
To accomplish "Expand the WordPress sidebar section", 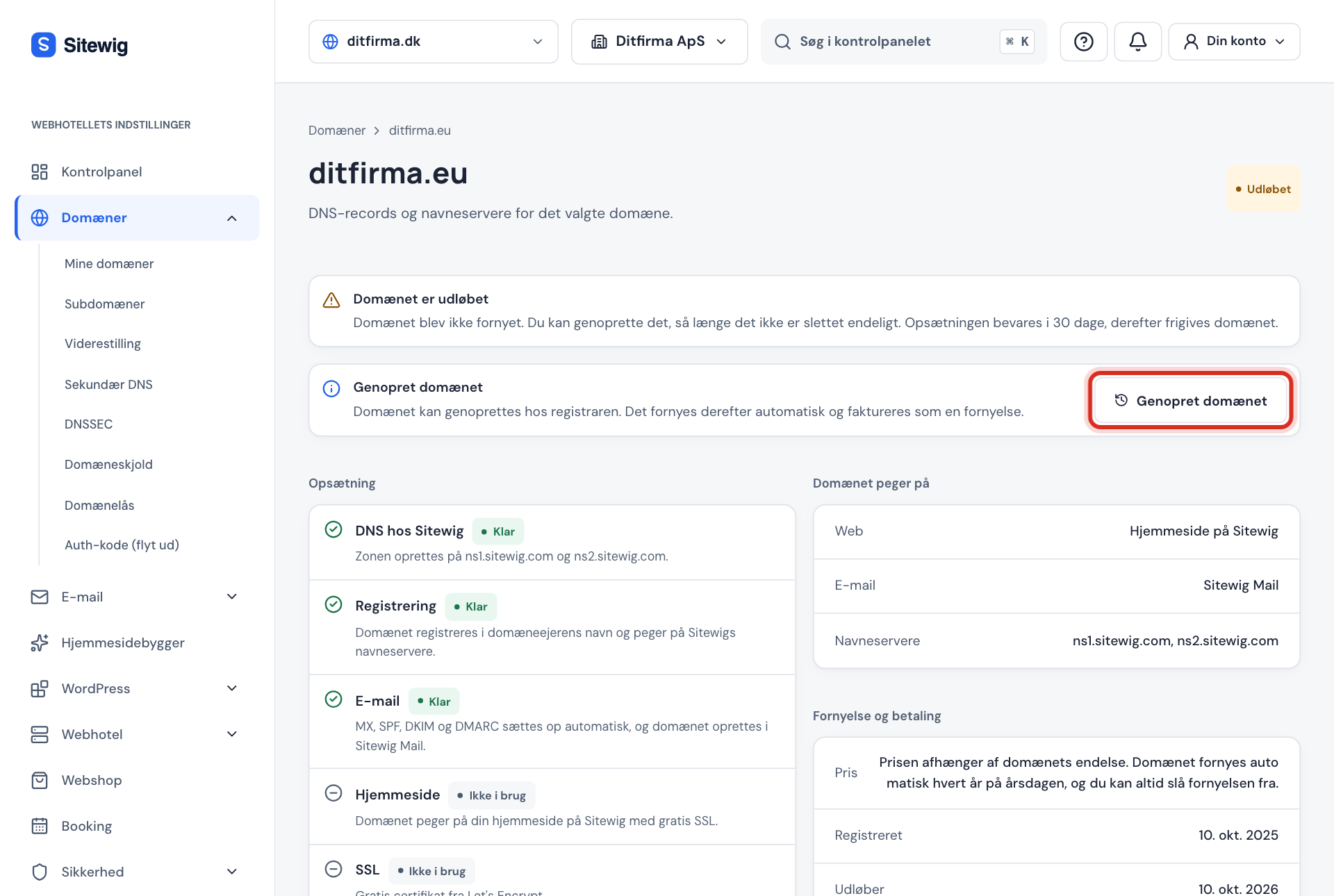I will 232,688.
